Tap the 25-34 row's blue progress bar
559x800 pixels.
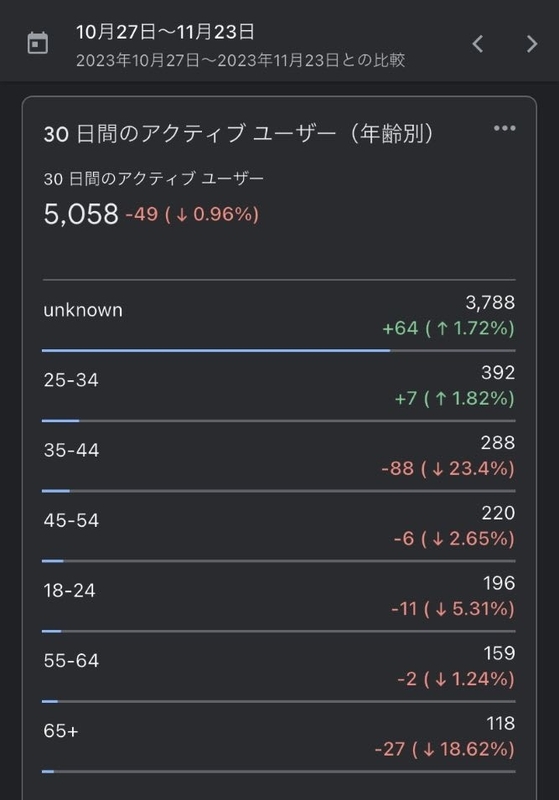[61, 421]
